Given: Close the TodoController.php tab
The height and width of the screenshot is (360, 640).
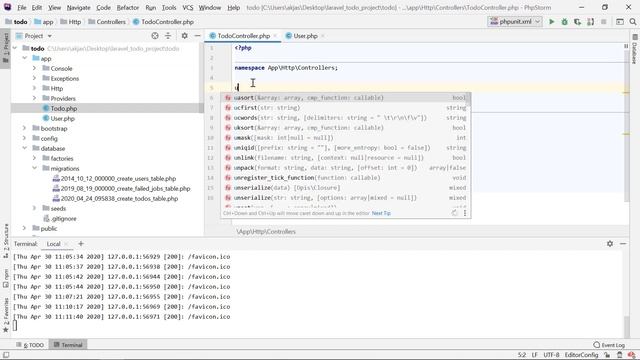Looking at the screenshot, I should pyautogui.click(x=276, y=36).
